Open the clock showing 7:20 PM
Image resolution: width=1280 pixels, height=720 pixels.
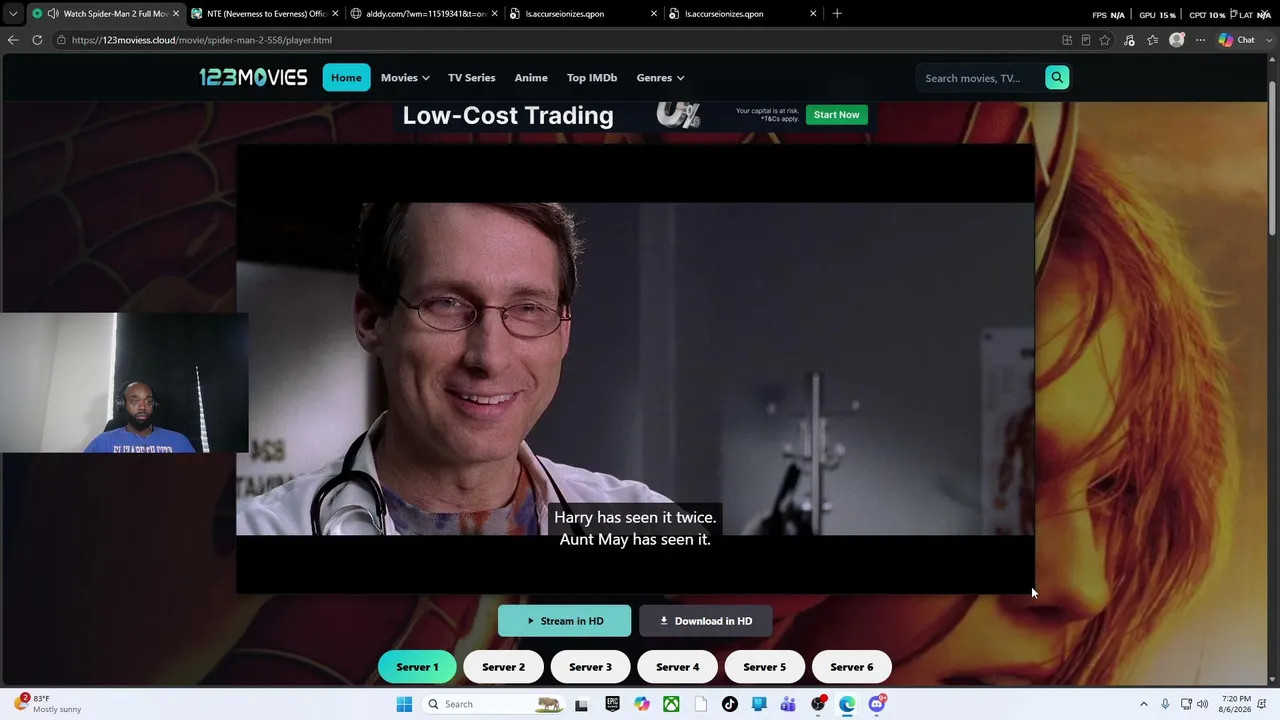click(x=1236, y=704)
